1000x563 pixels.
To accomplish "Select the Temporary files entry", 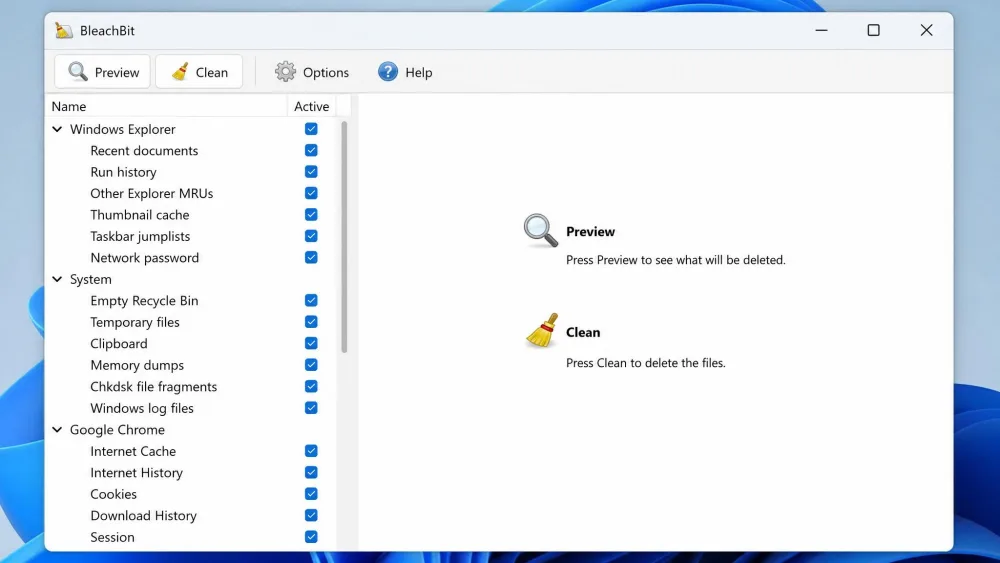I will click(x=135, y=323).
